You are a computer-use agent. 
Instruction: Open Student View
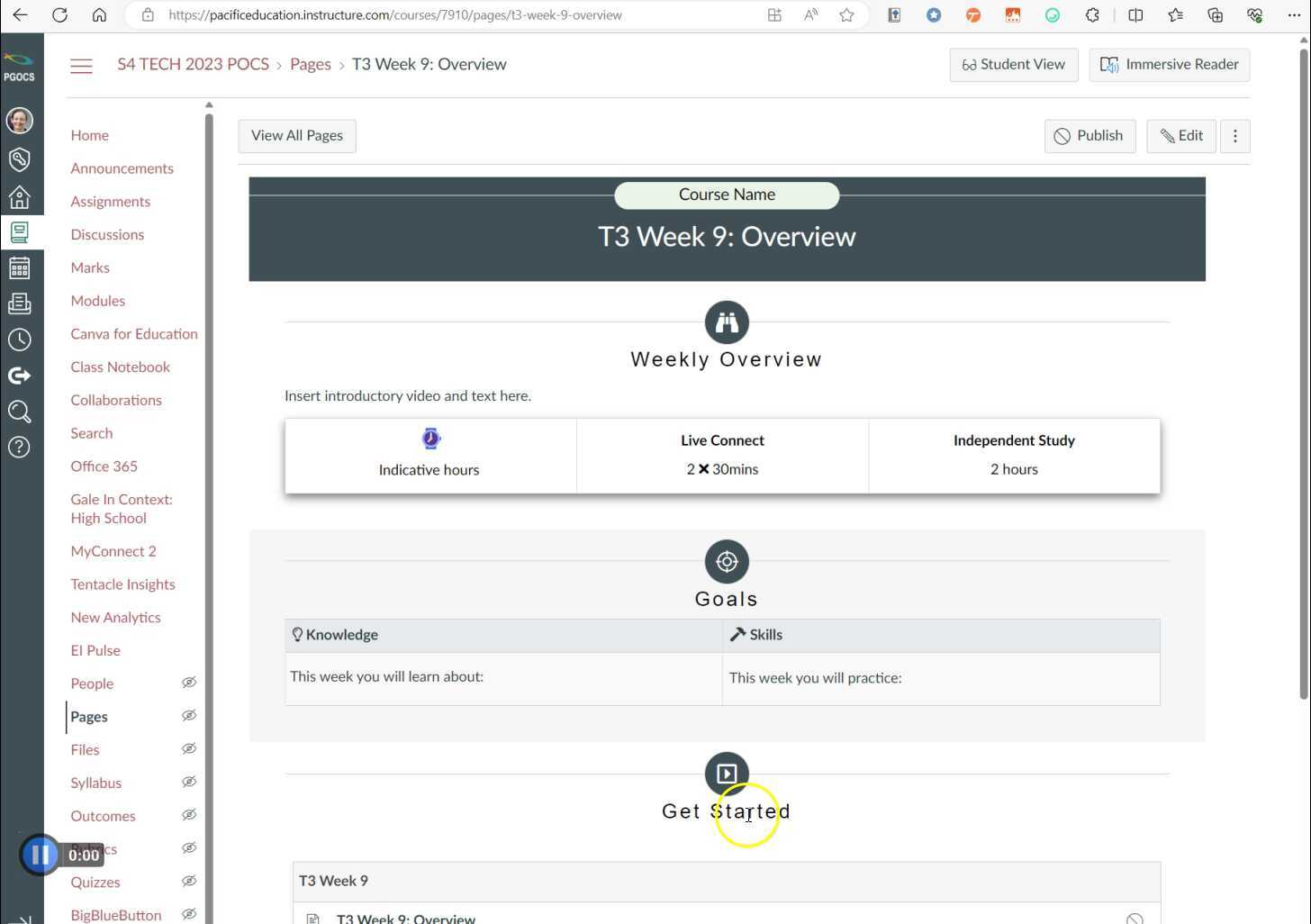[x=1013, y=64]
